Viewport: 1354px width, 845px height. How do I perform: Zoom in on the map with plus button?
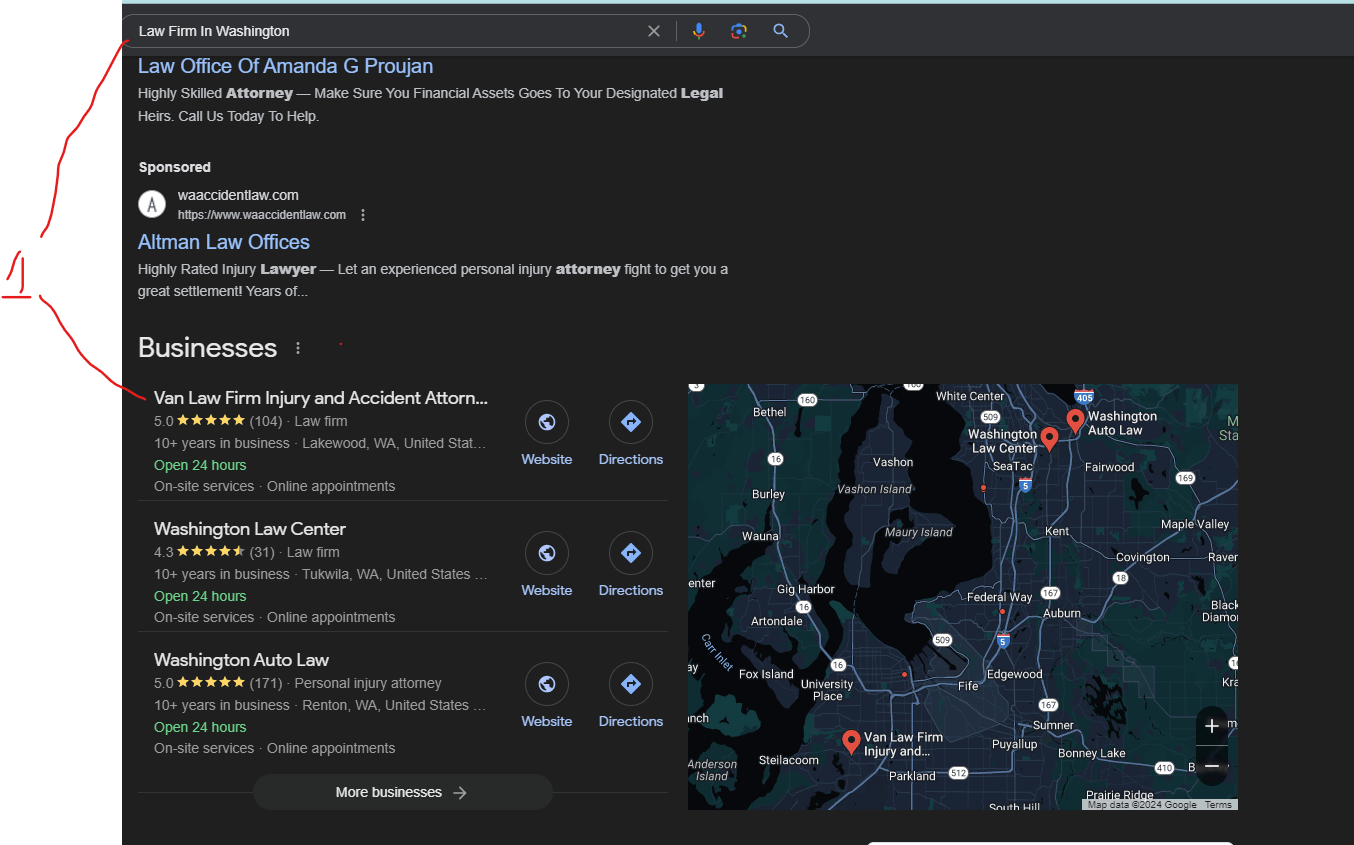click(1212, 726)
